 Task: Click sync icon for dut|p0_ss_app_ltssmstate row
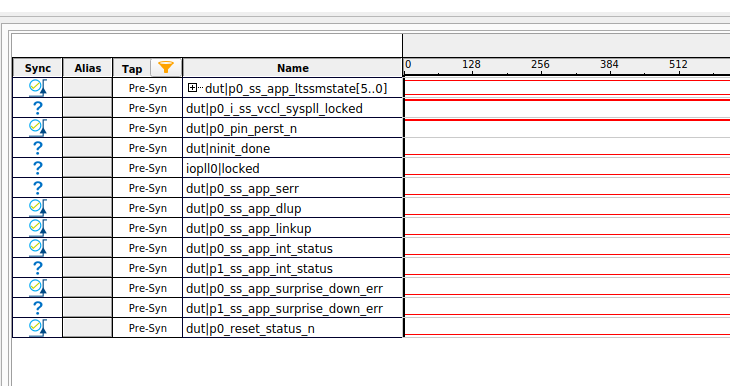point(37,88)
